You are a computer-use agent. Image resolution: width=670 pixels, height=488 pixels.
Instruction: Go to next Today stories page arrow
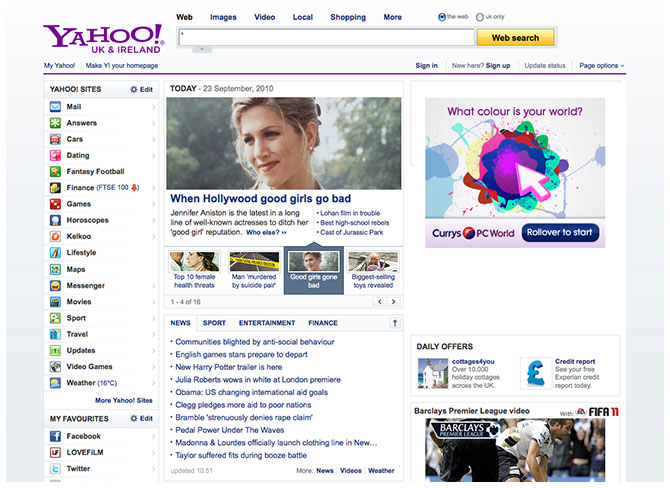pyautogui.click(x=393, y=302)
